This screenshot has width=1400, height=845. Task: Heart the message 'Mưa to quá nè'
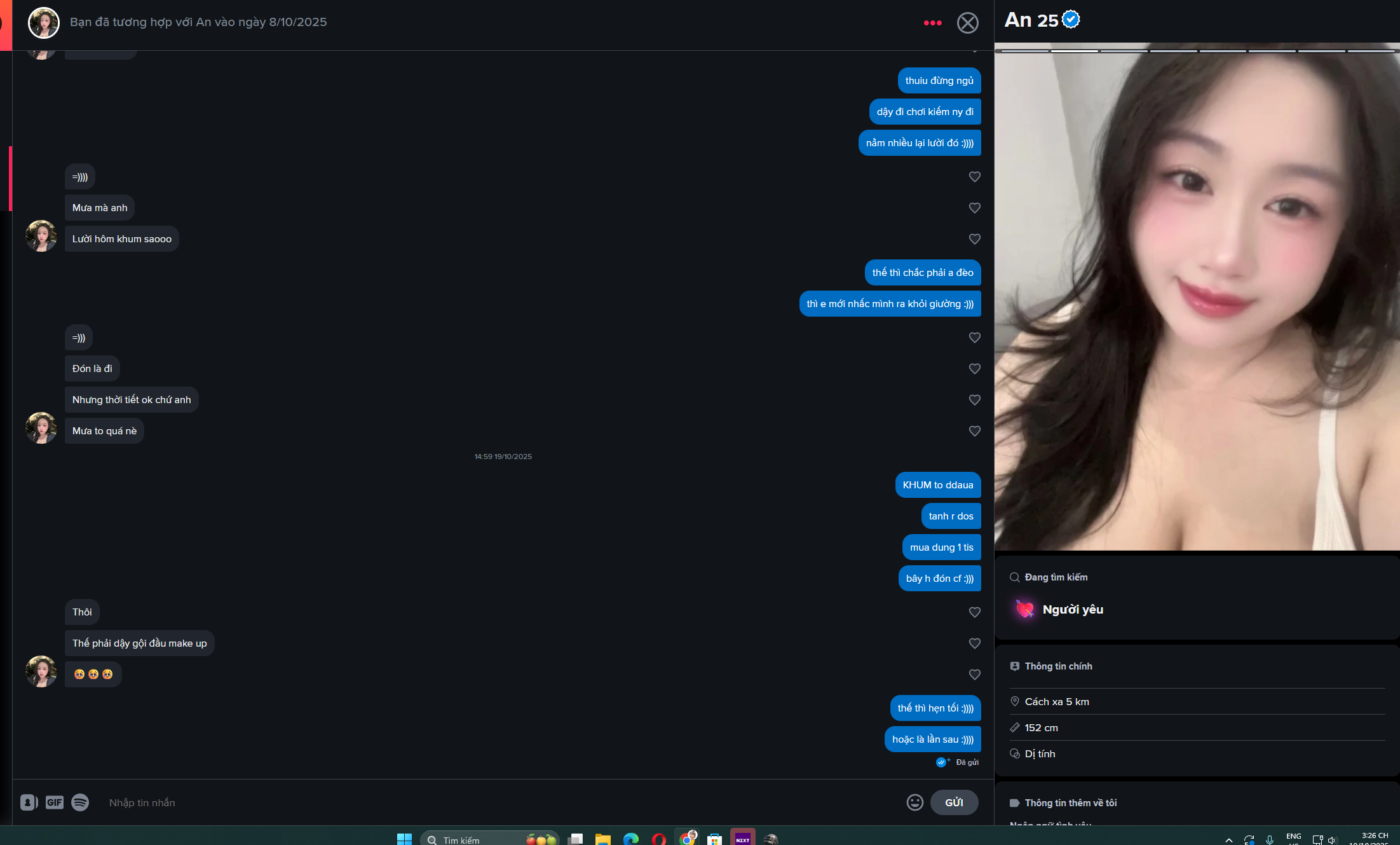pyautogui.click(x=974, y=431)
